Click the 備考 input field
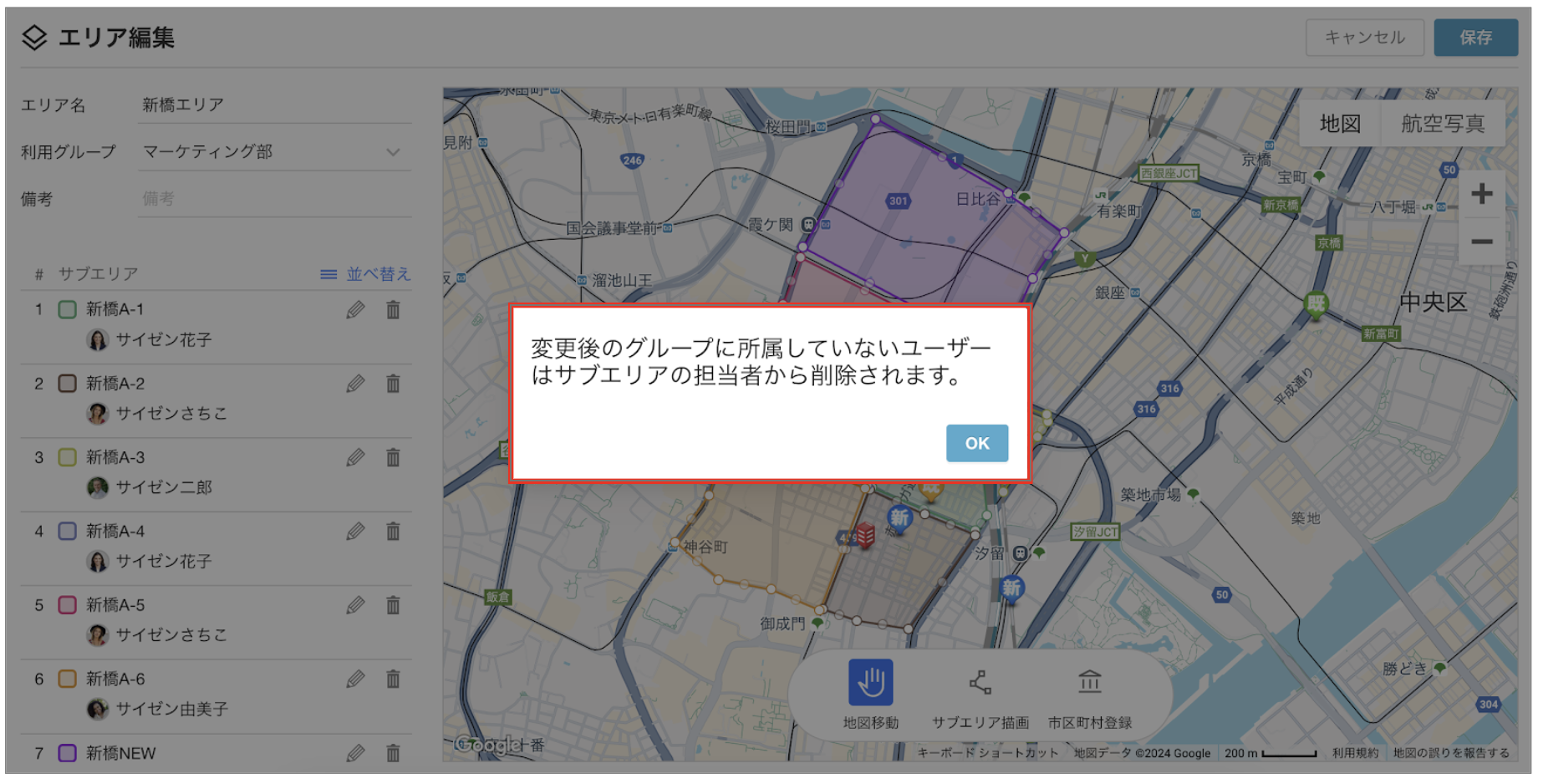1543x784 pixels. point(275,199)
